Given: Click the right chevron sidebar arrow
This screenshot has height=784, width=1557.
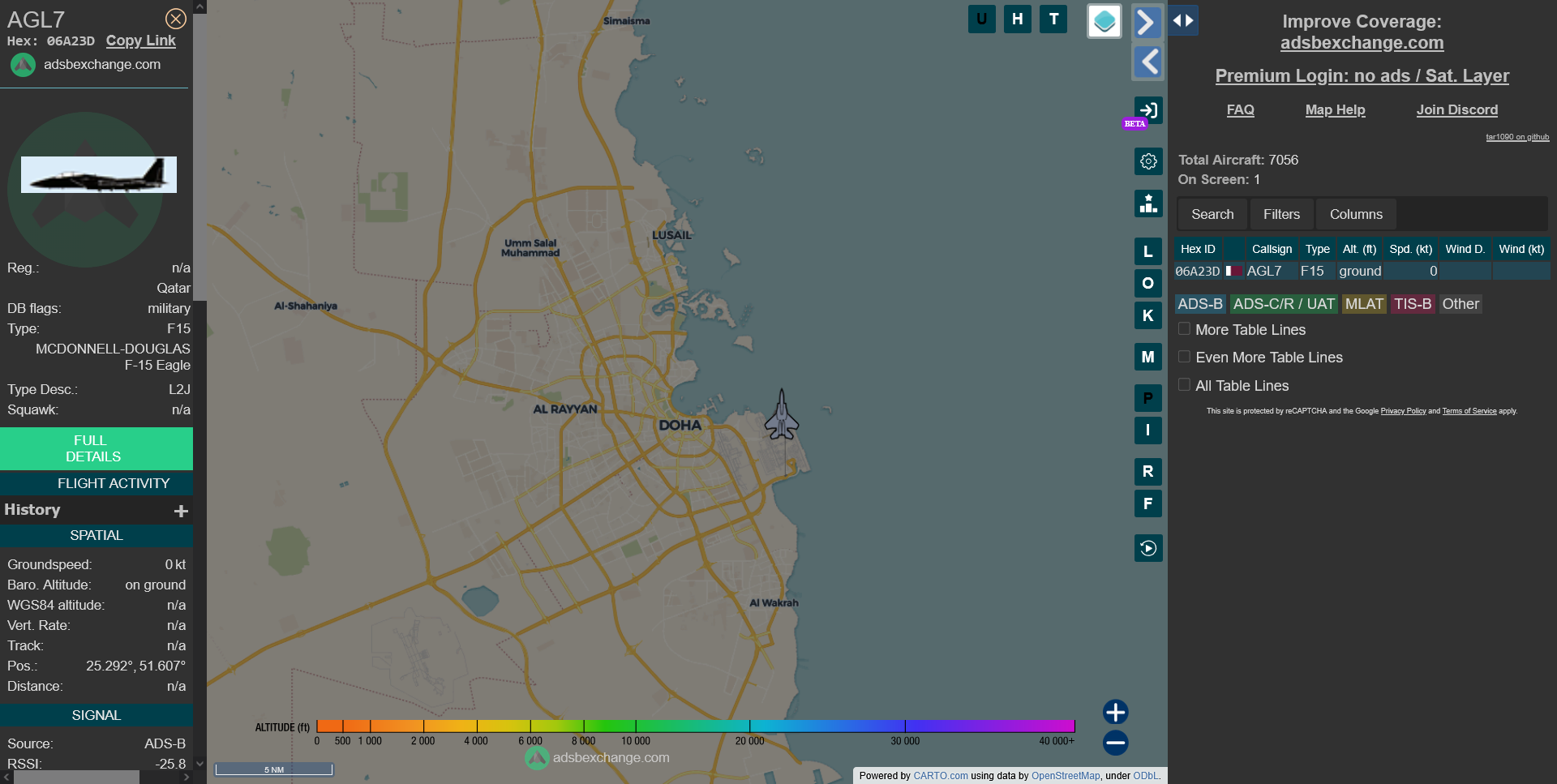Looking at the screenshot, I should coord(1147,22).
